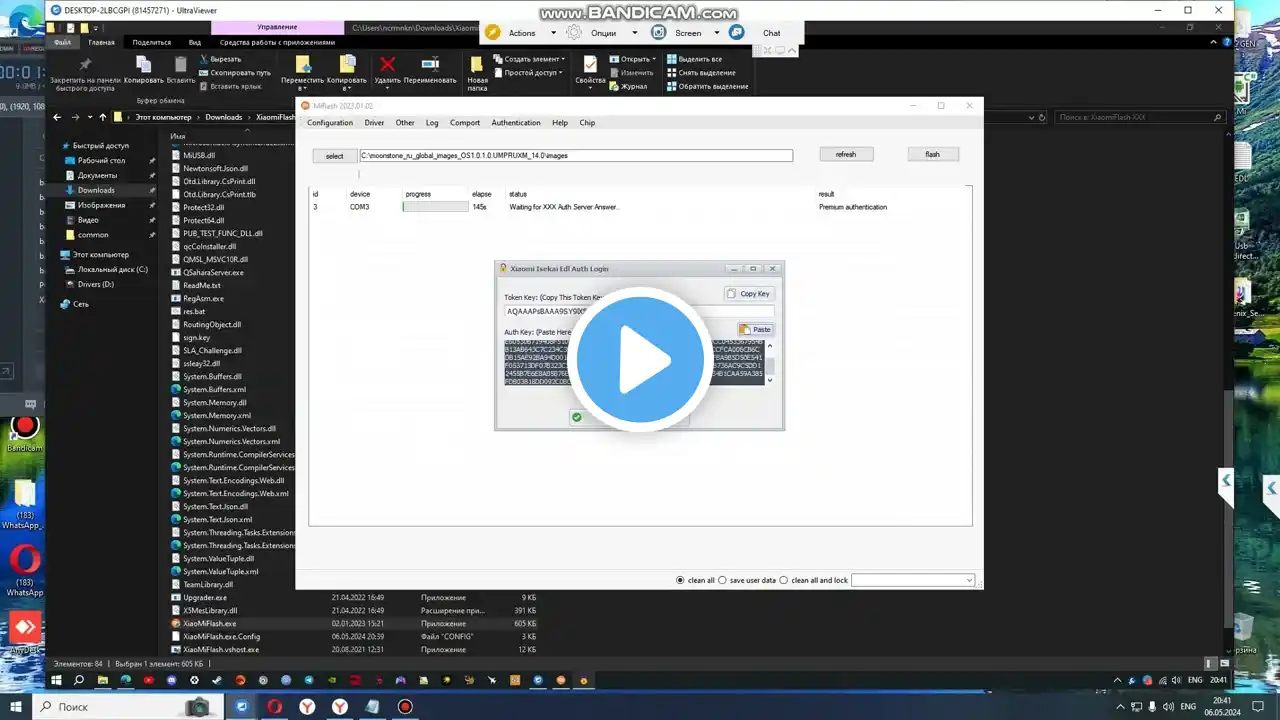Image resolution: width=1280 pixels, height=720 pixels.
Task: Open the Копировать в dropdown
Action: [x=347, y=72]
